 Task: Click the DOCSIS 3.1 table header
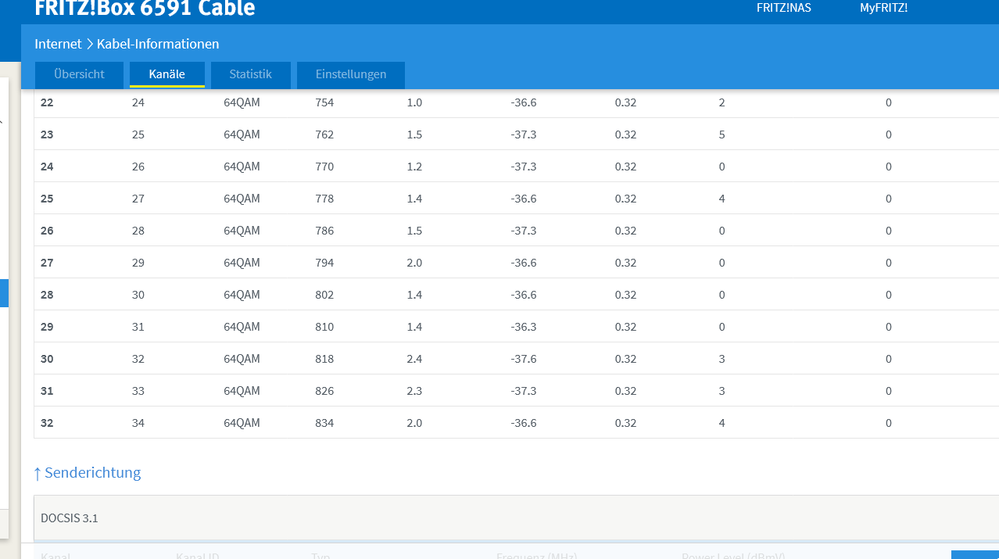516,518
